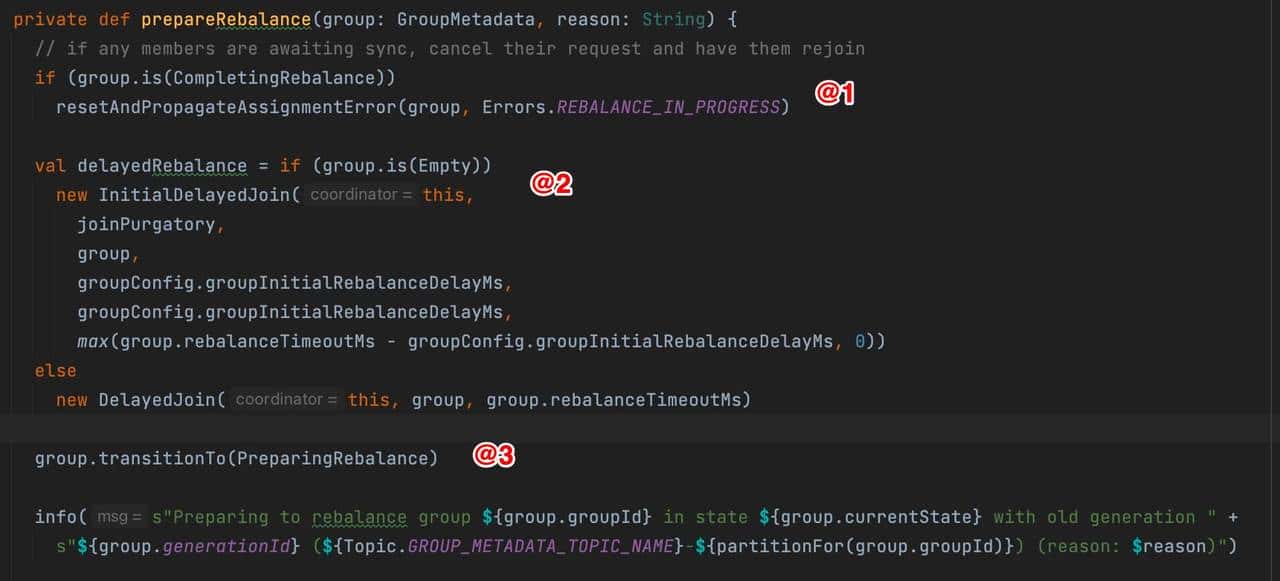
Task: Click the max function call
Action: coord(93,341)
